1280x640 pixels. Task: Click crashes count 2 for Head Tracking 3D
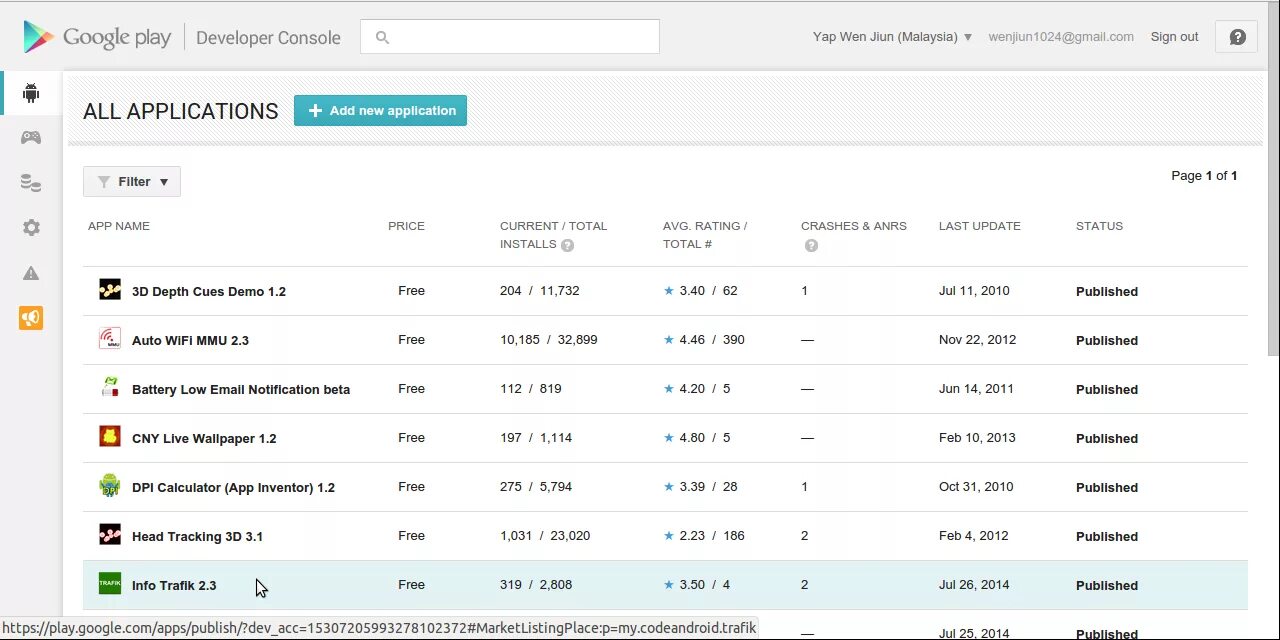click(x=804, y=536)
